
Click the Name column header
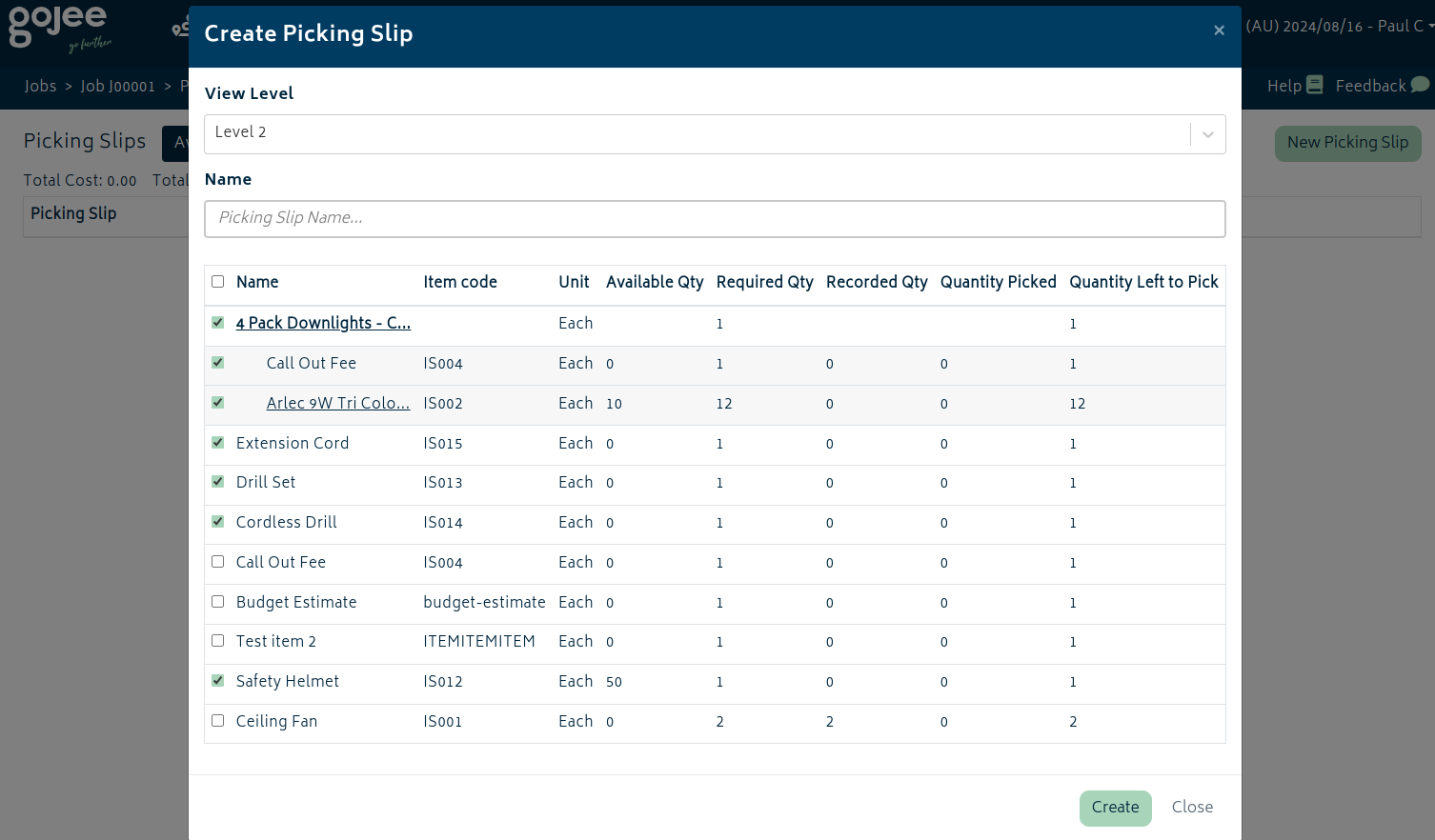[x=257, y=282]
